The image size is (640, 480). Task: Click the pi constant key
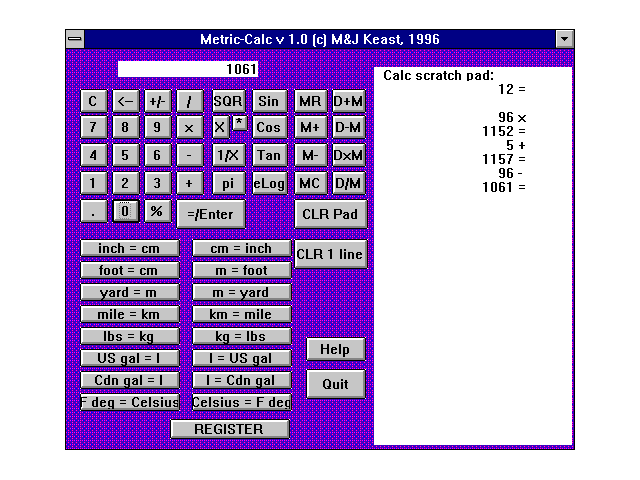tap(228, 183)
